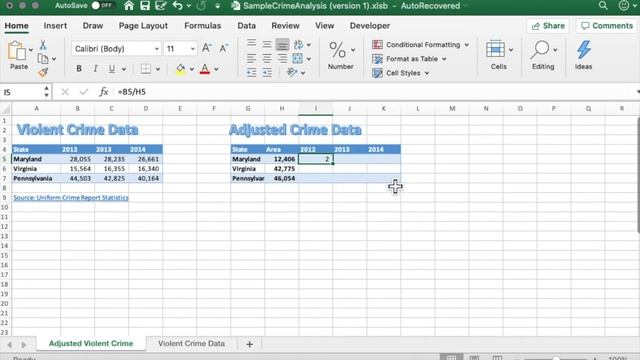This screenshot has width=640, height=360.
Task: Click the Save icon in title bar
Action: click(x=145, y=6)
